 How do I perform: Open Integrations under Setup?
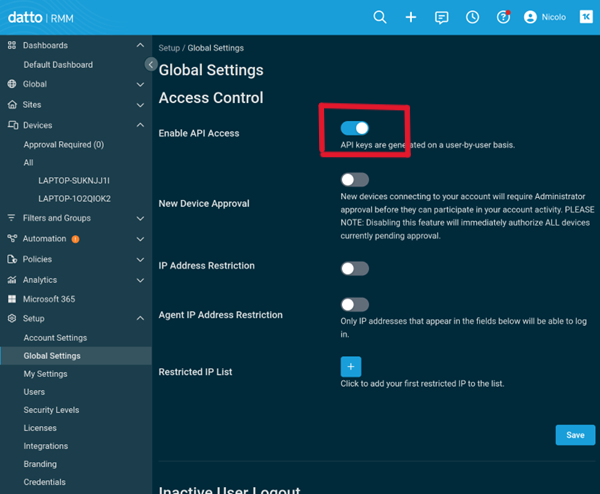pyautogui.click(x=46, y=446)
